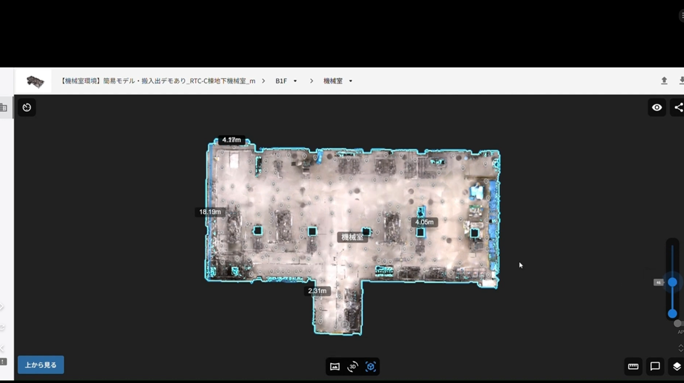Click the 4.05m dimension label
This screenshot has width=684, height=383.
424,222
